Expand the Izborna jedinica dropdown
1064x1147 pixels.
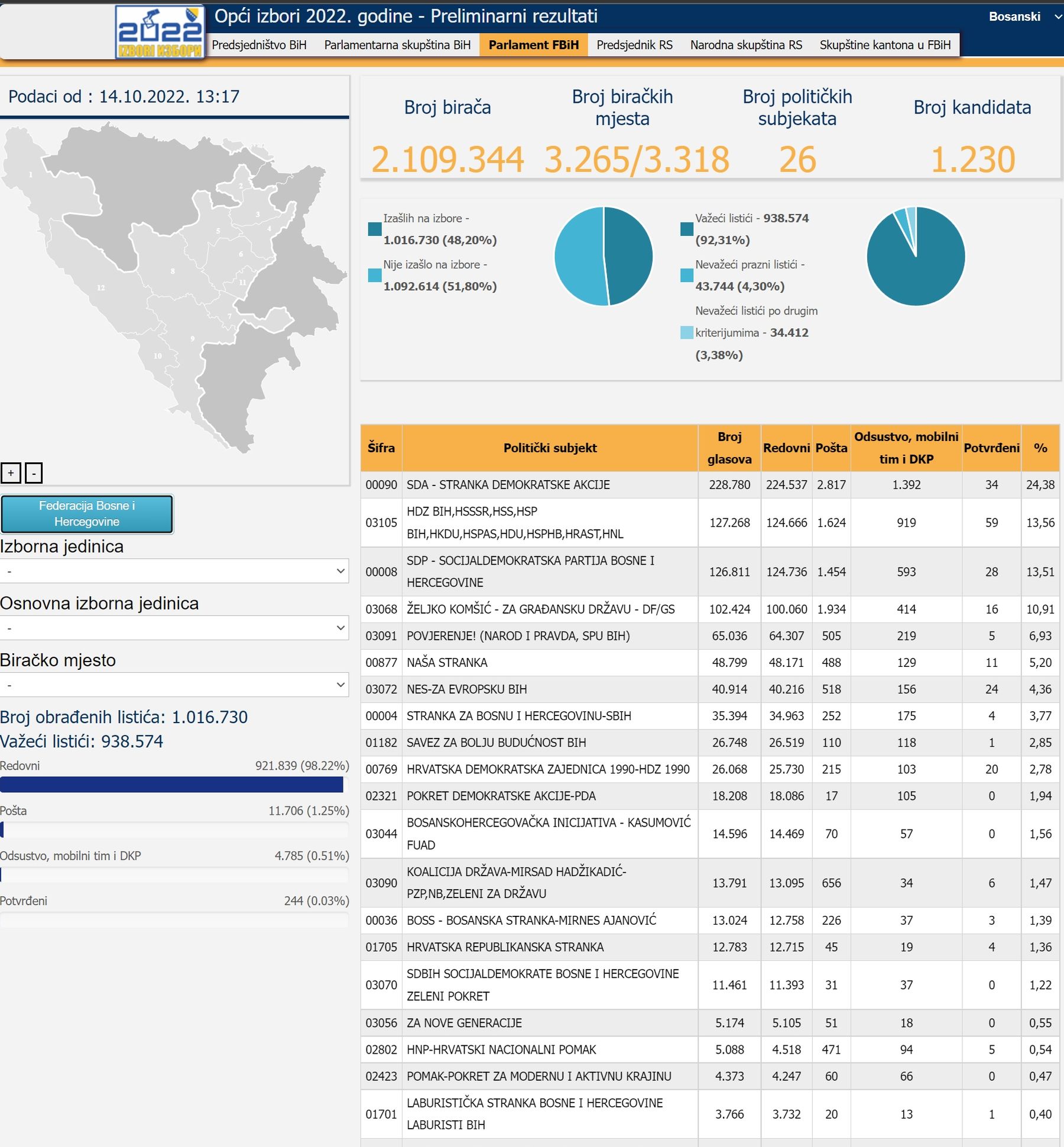(x=174, y=571)
